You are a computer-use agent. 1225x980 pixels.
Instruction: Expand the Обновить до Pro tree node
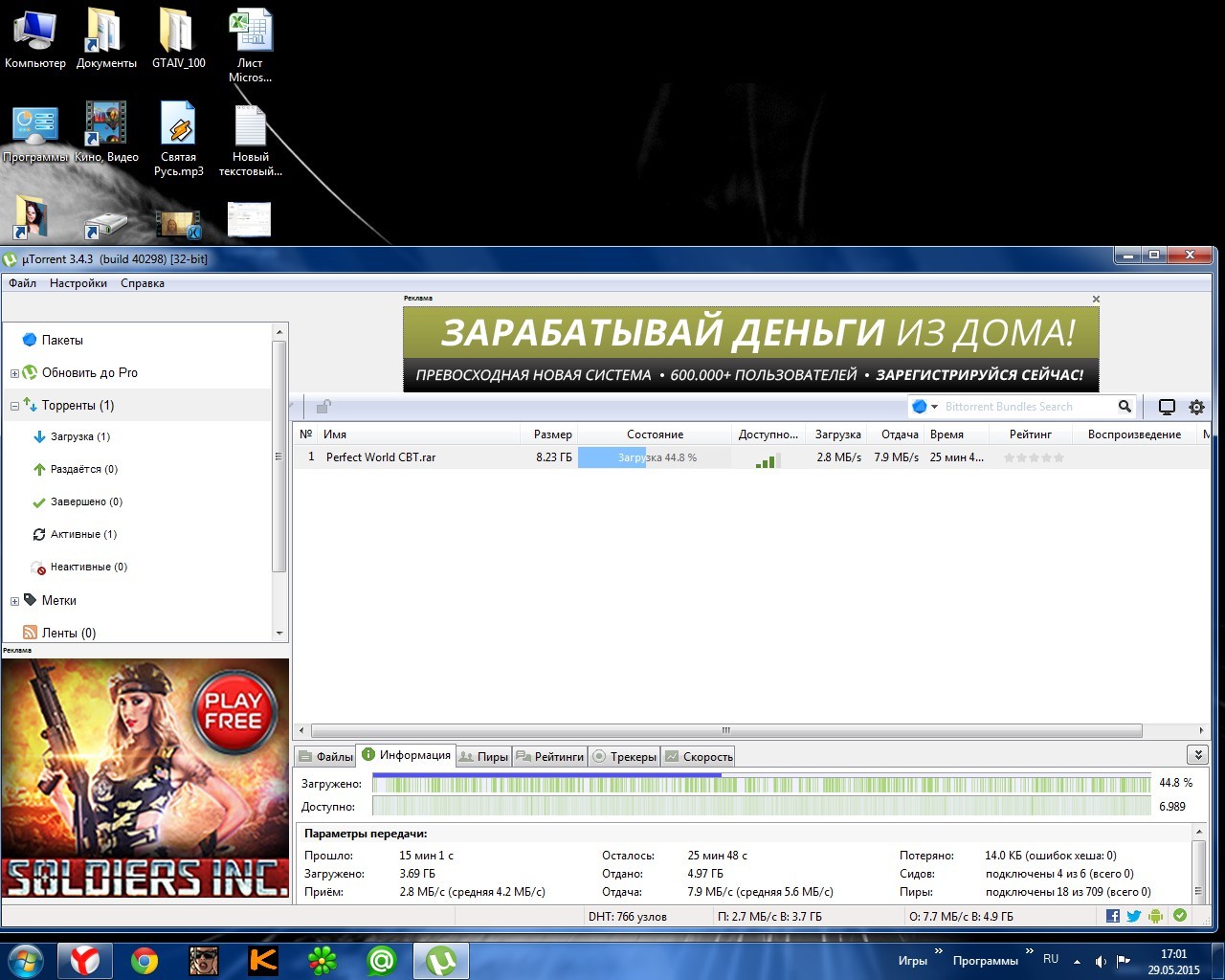tap(14, 373)
